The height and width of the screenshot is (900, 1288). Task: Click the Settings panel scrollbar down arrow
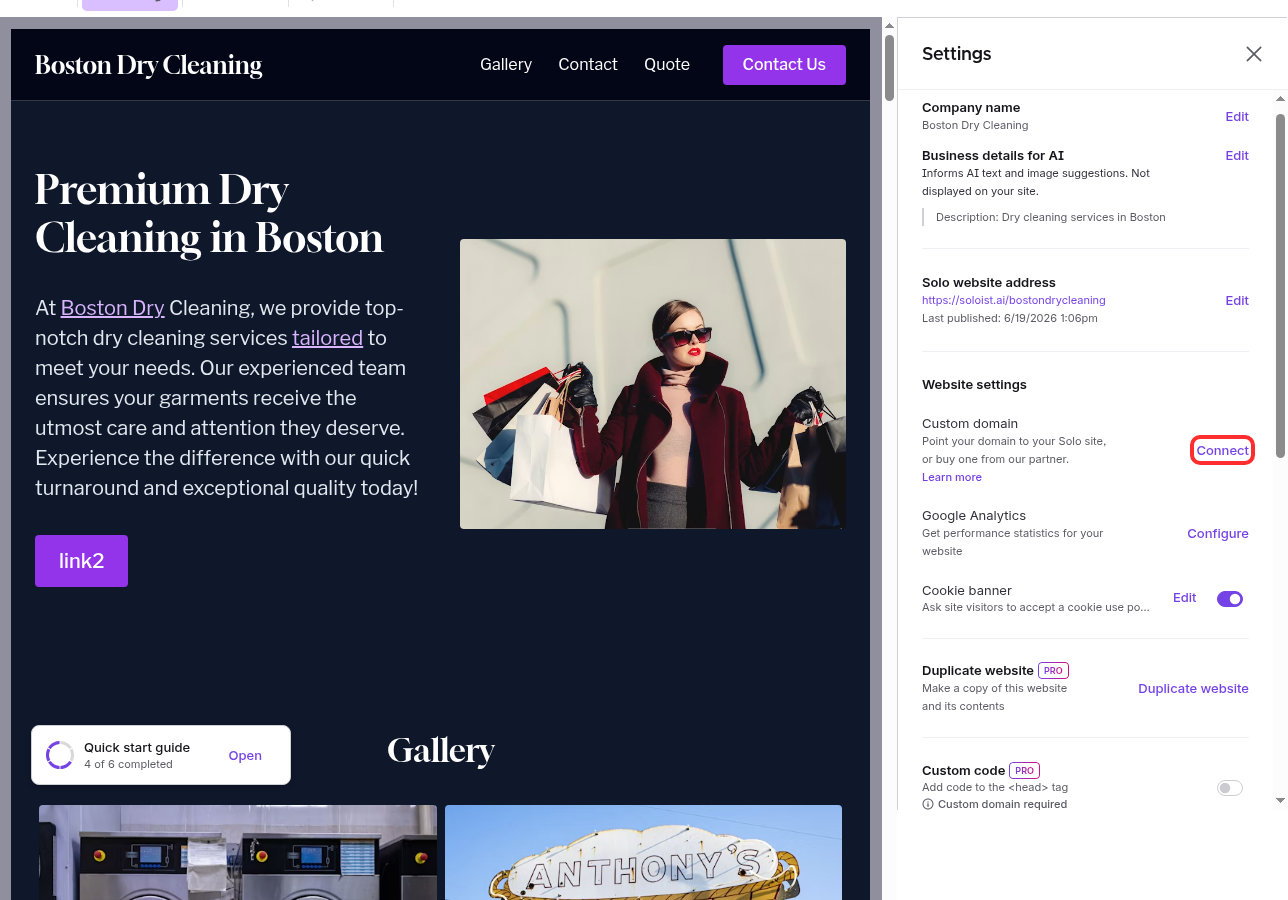(1280, 800)
